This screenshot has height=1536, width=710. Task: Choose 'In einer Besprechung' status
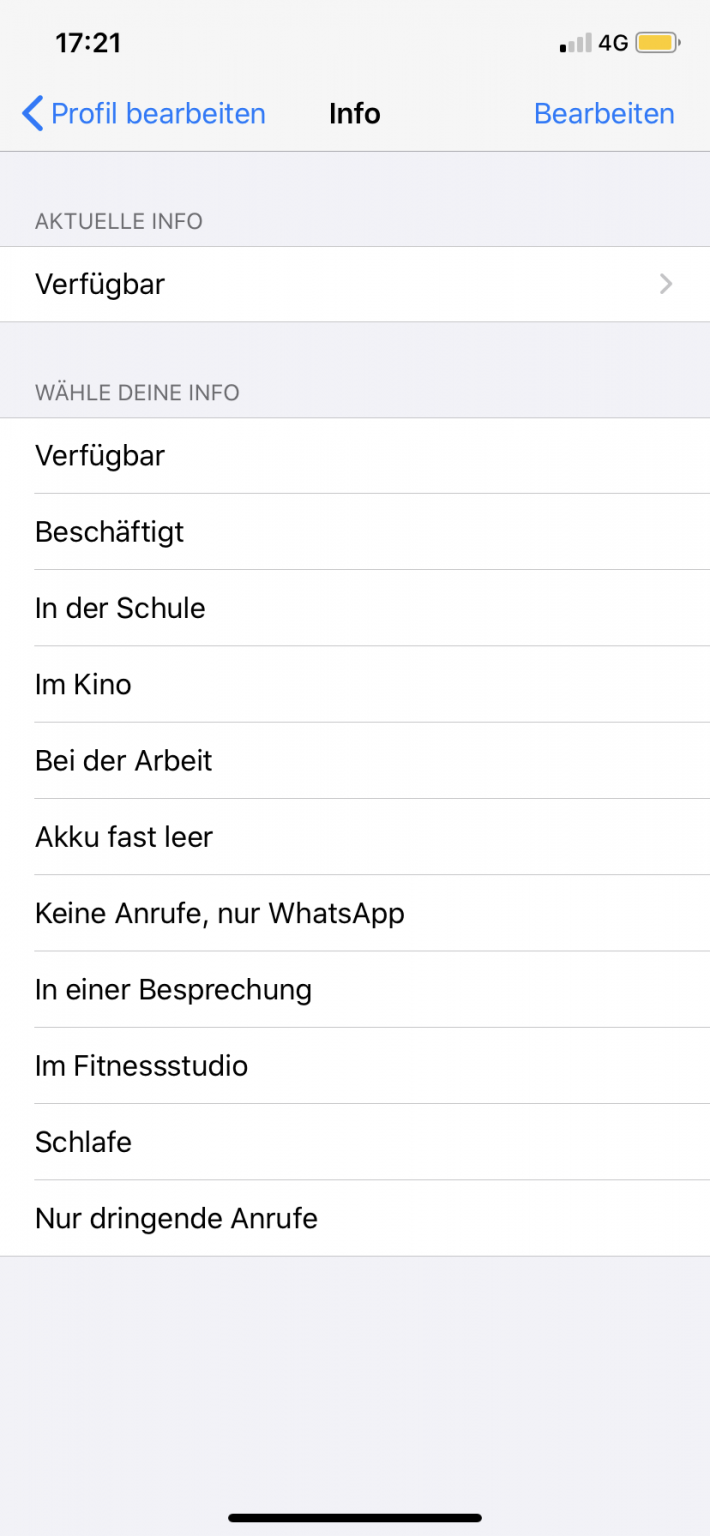tap(173, 989)
